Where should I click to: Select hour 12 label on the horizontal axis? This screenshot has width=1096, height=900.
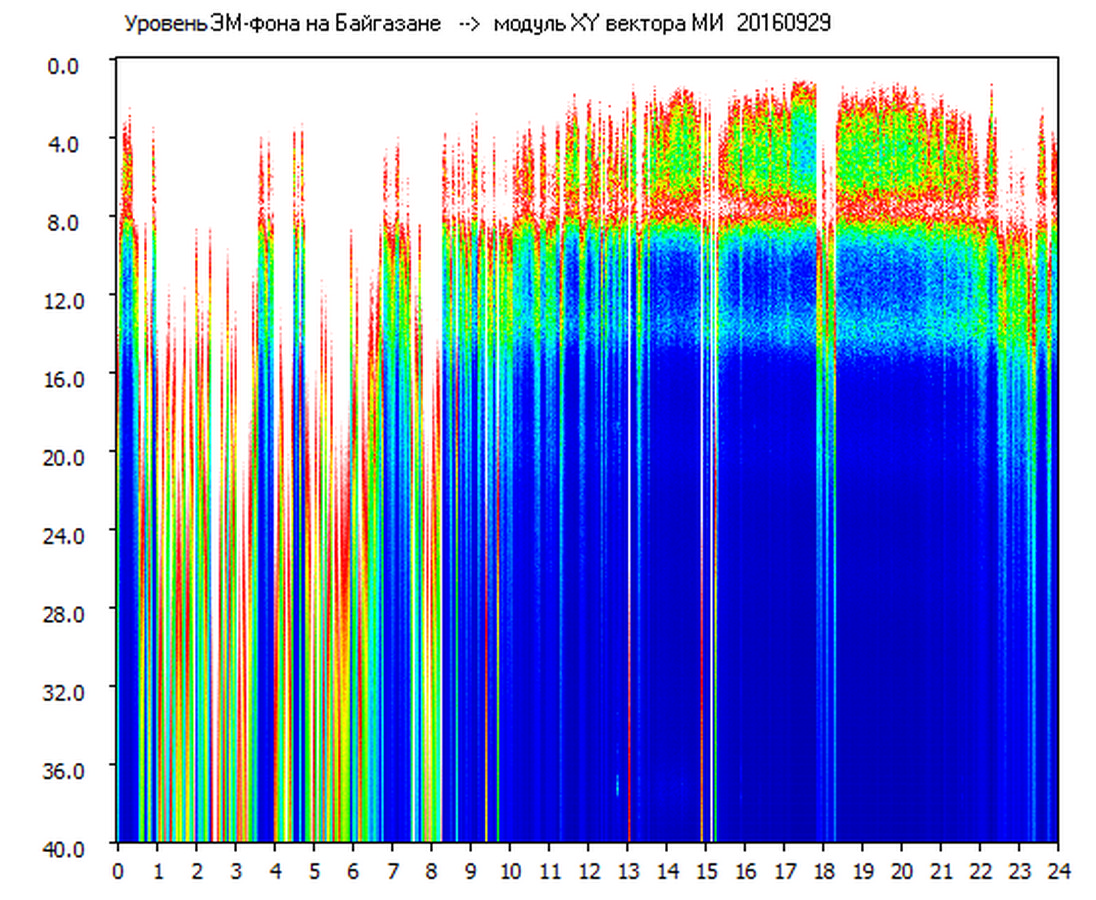tap(588, 870)
